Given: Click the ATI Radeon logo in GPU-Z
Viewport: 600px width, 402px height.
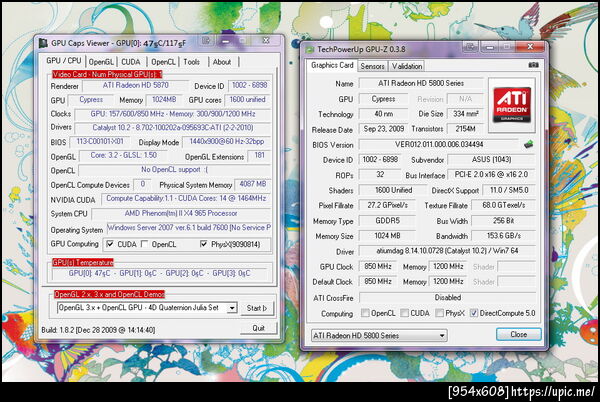Looking at the screenshot, I should [512, 105].
